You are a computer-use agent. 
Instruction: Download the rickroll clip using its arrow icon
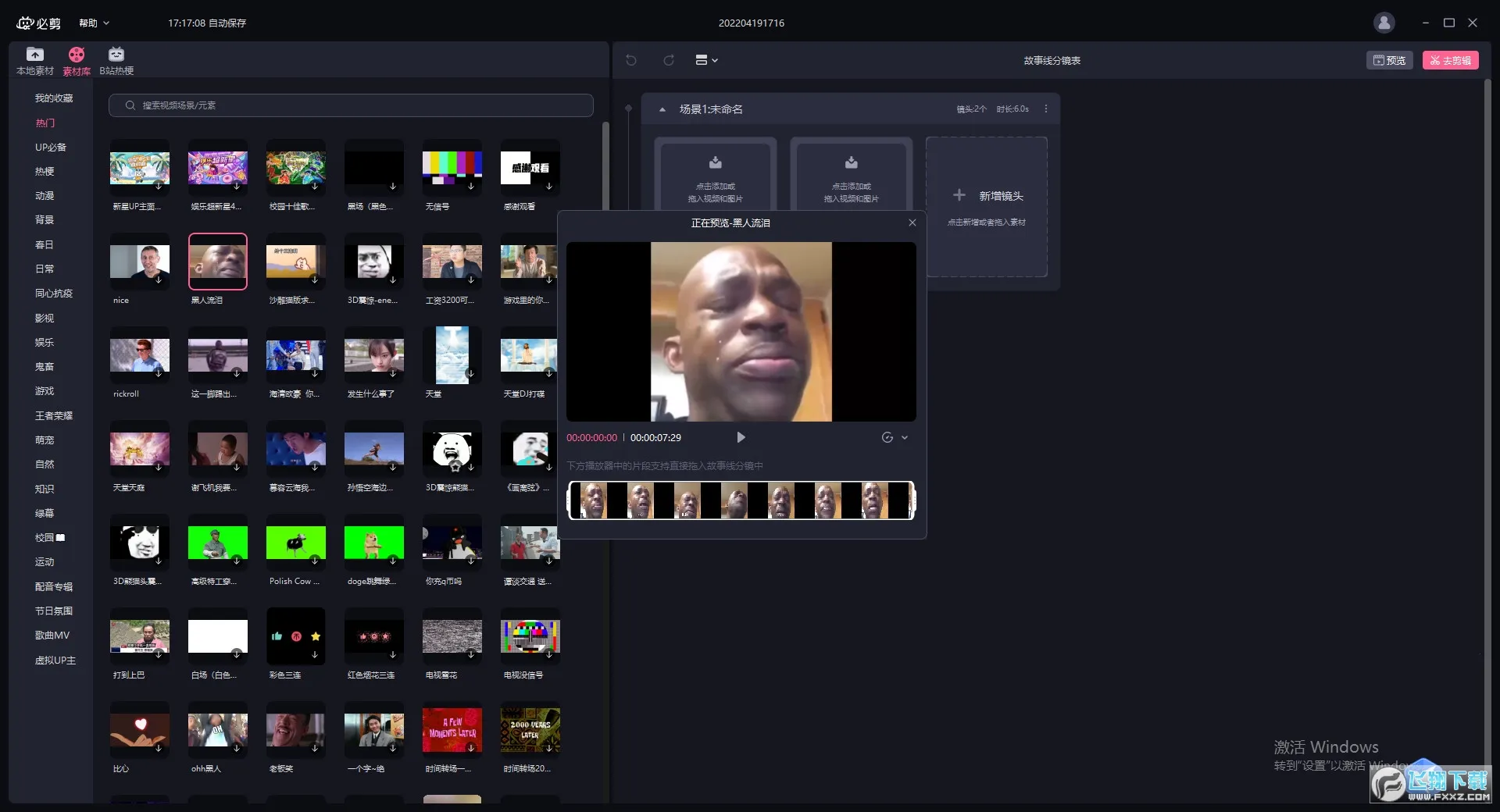coord(159,374)
